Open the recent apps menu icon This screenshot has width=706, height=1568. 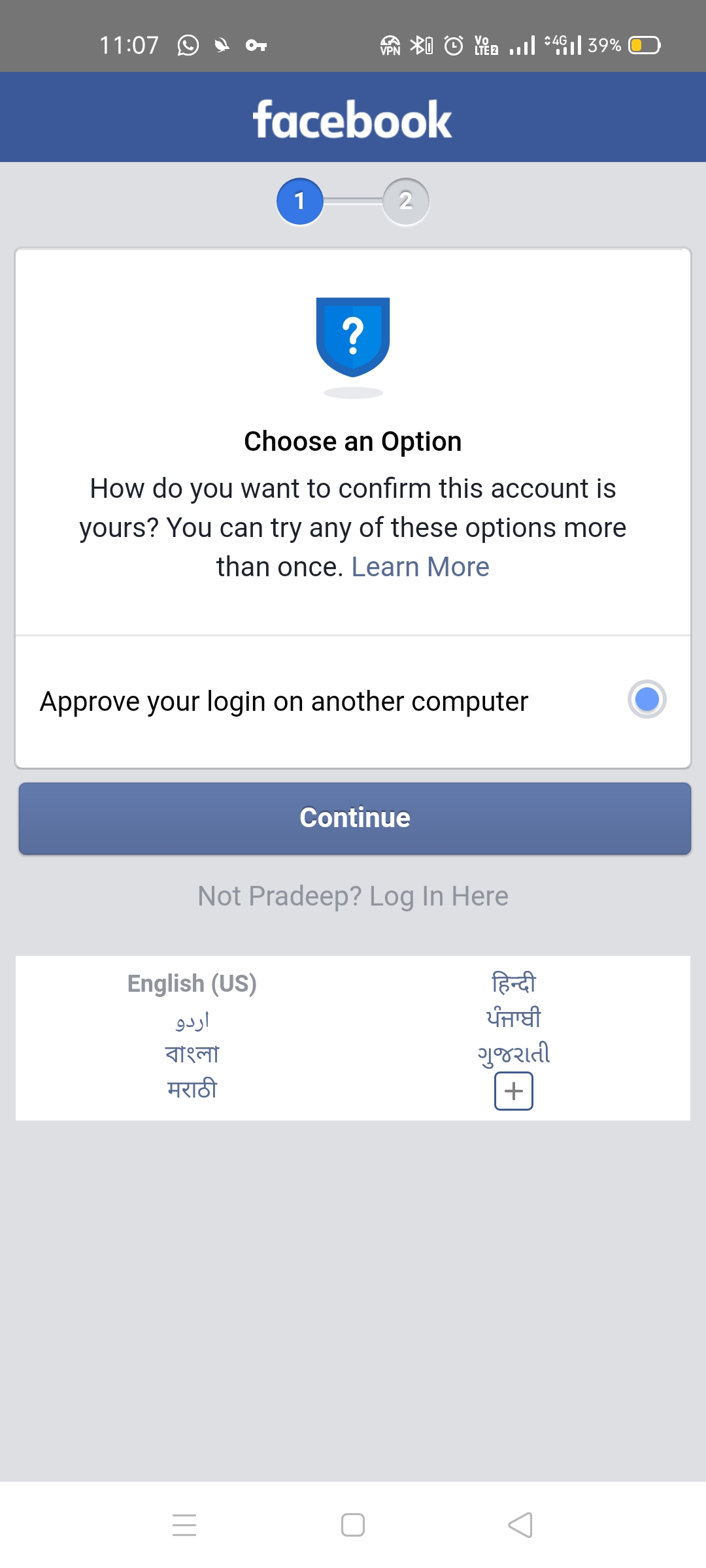[x=184, y=1525]
